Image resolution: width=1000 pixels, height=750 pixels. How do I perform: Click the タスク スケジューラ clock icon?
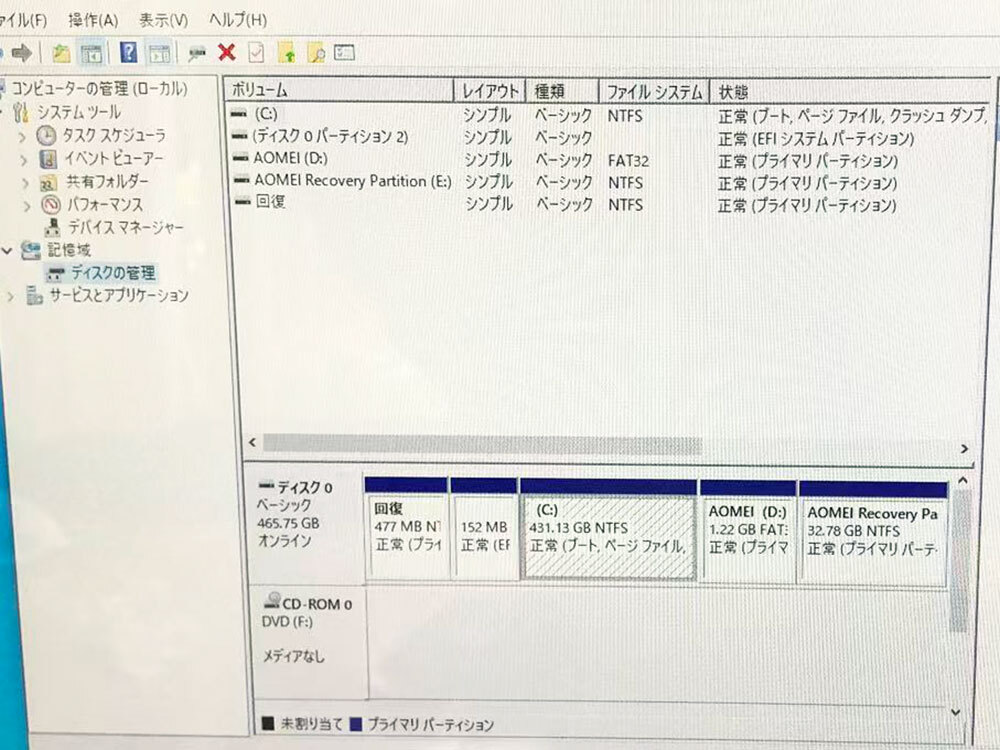[x=46, y=135]
